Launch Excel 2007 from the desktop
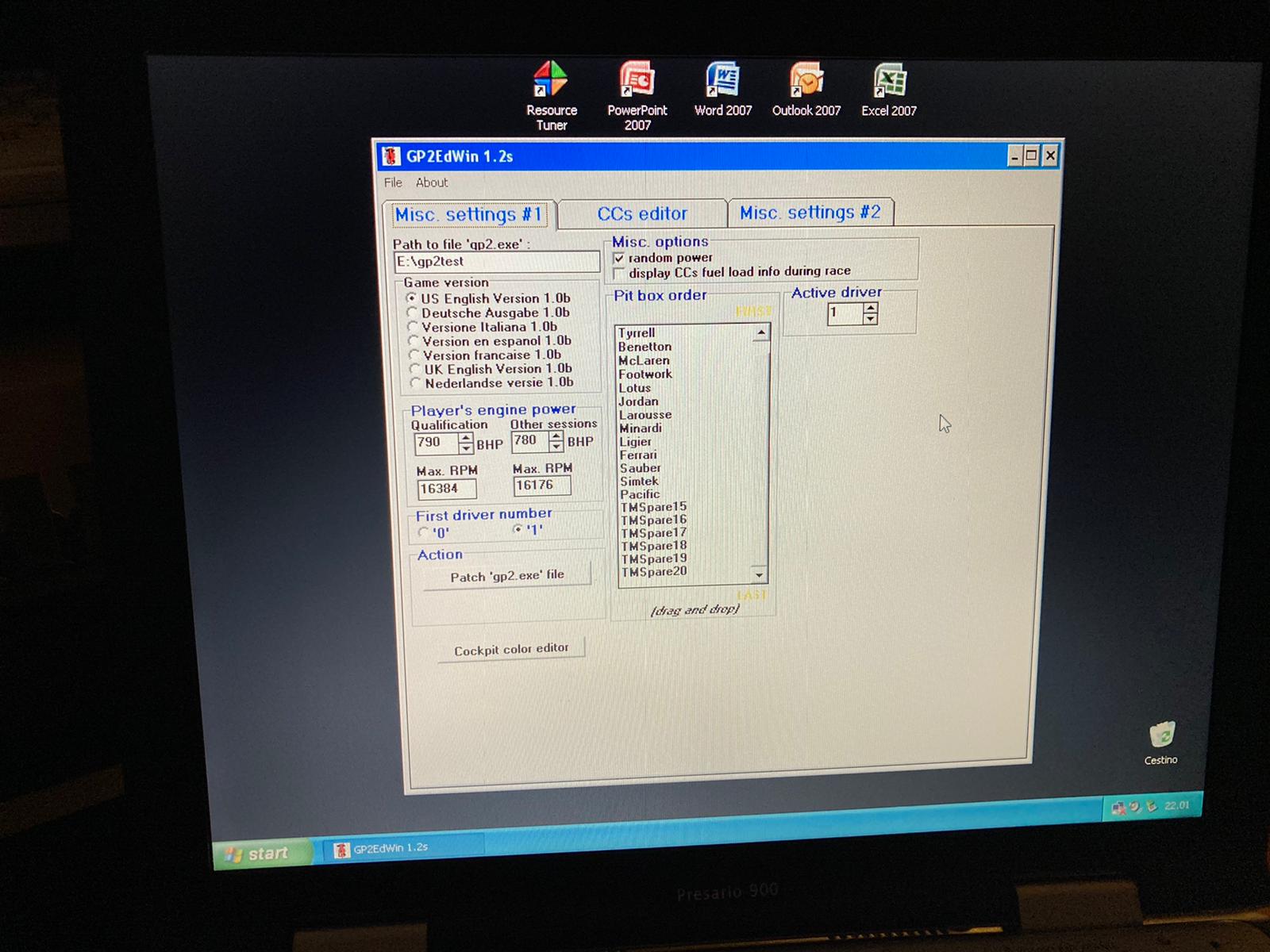This screenshot has width=1270, height=952. [x=889, y=83]
